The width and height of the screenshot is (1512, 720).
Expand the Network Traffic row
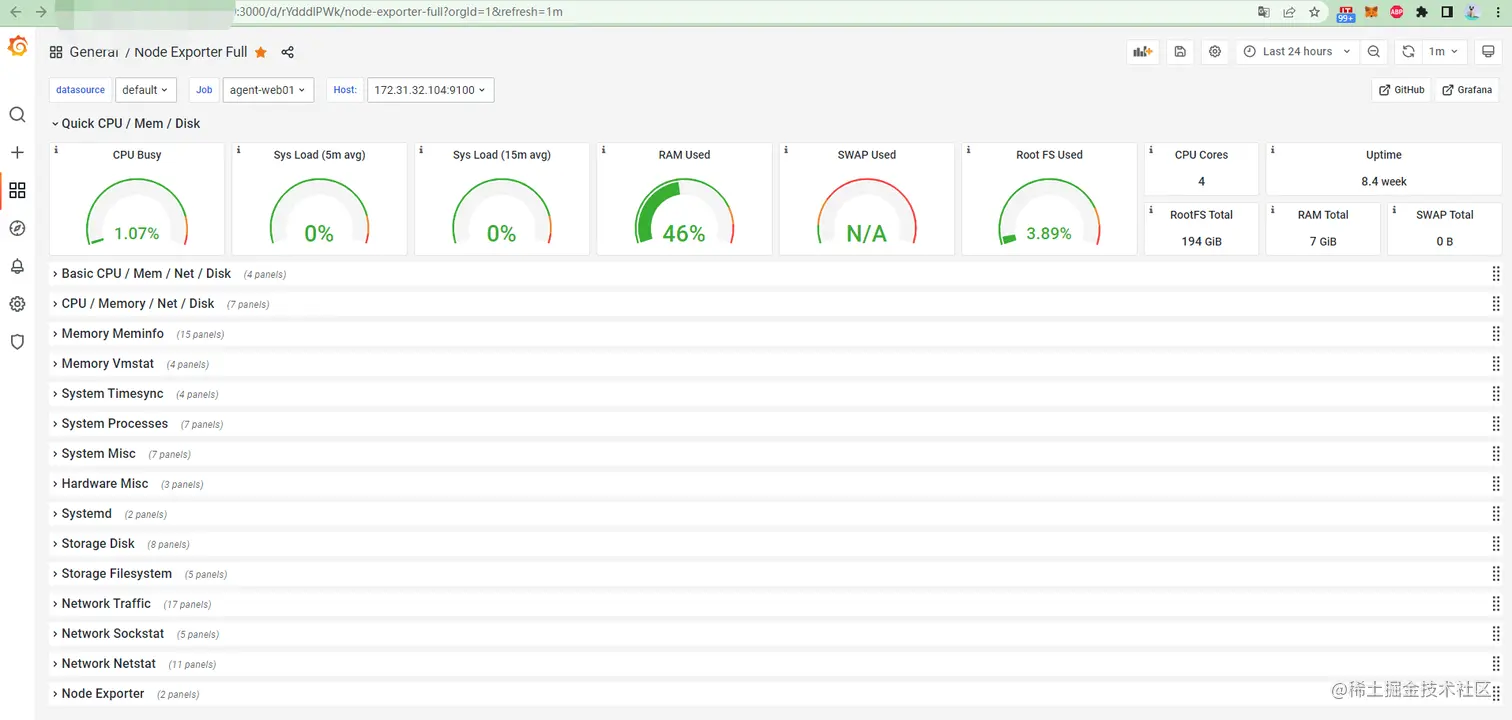[106, 603]
